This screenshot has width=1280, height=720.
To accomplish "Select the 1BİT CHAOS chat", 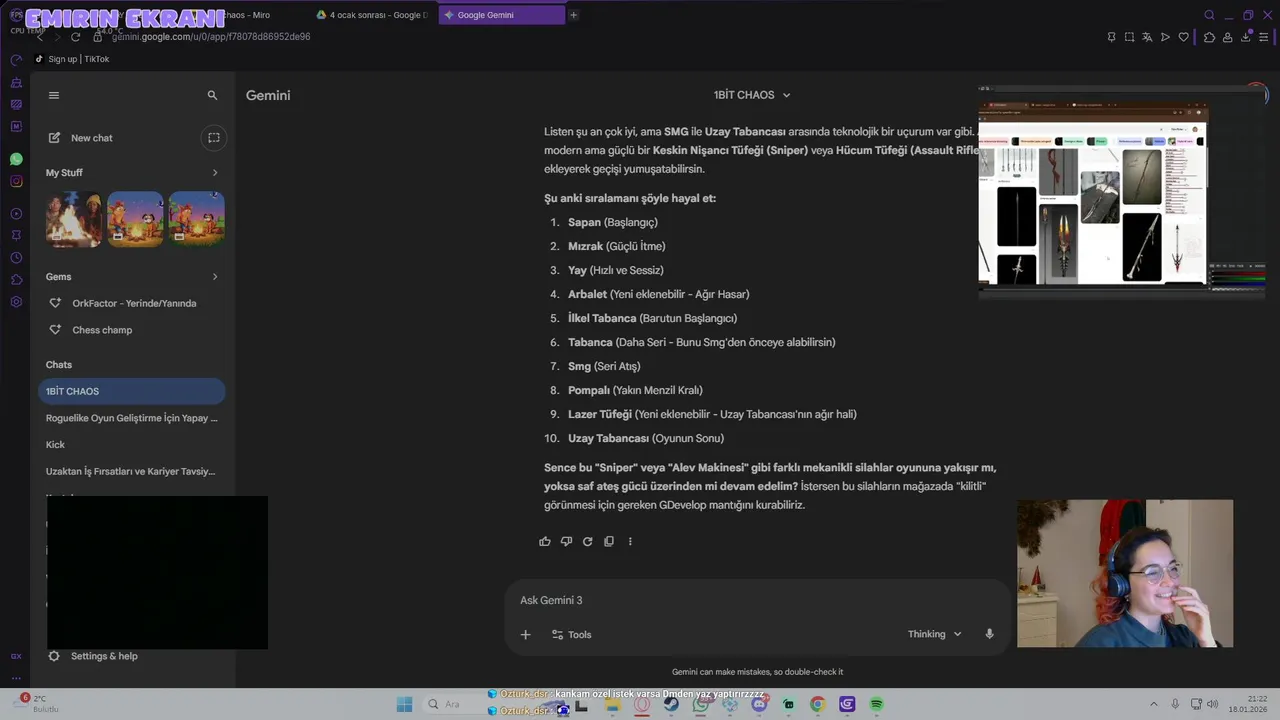I will point(132,391).
